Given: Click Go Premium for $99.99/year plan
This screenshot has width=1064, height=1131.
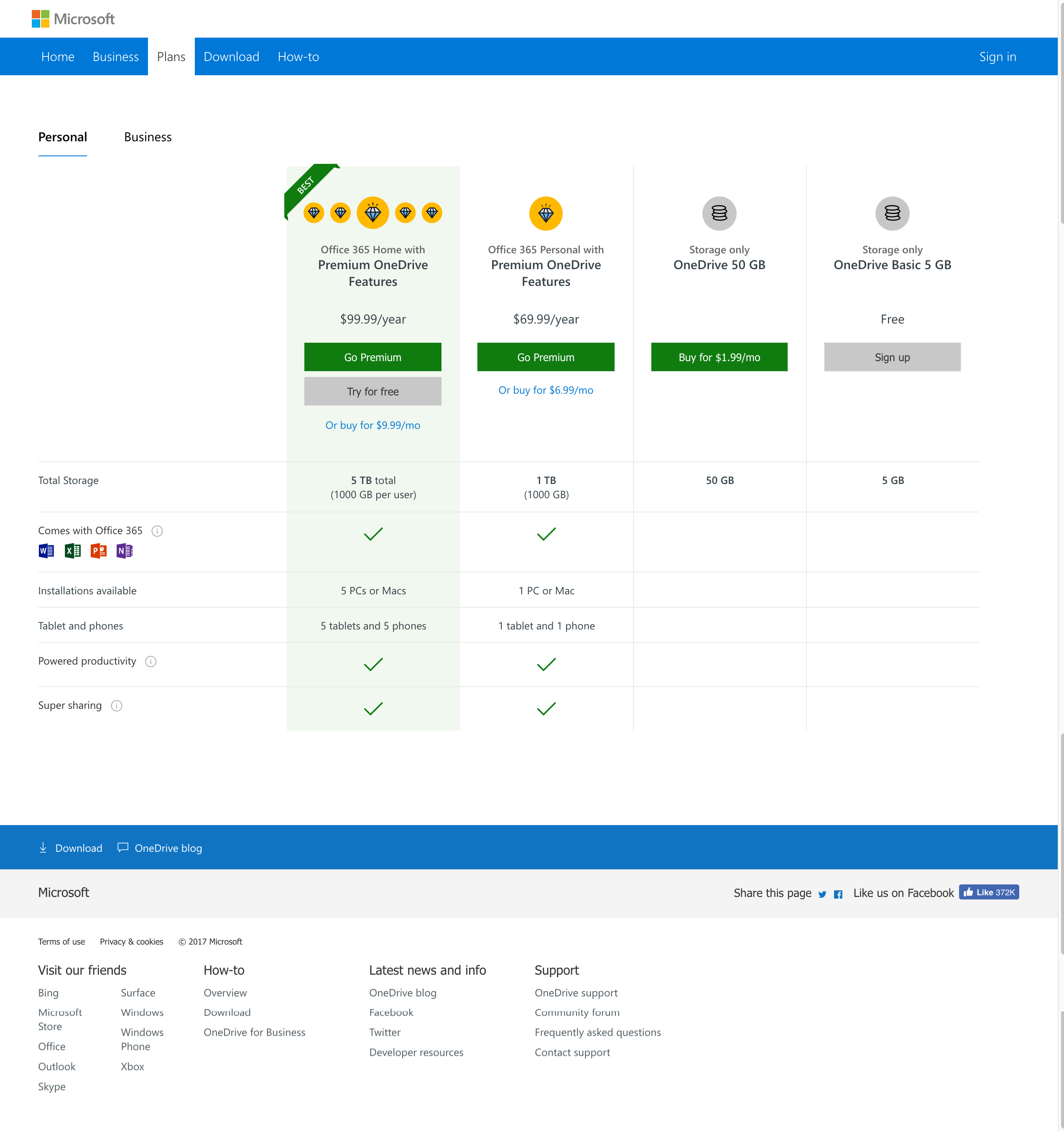Looking at the screenshot, I should [373, 357].
